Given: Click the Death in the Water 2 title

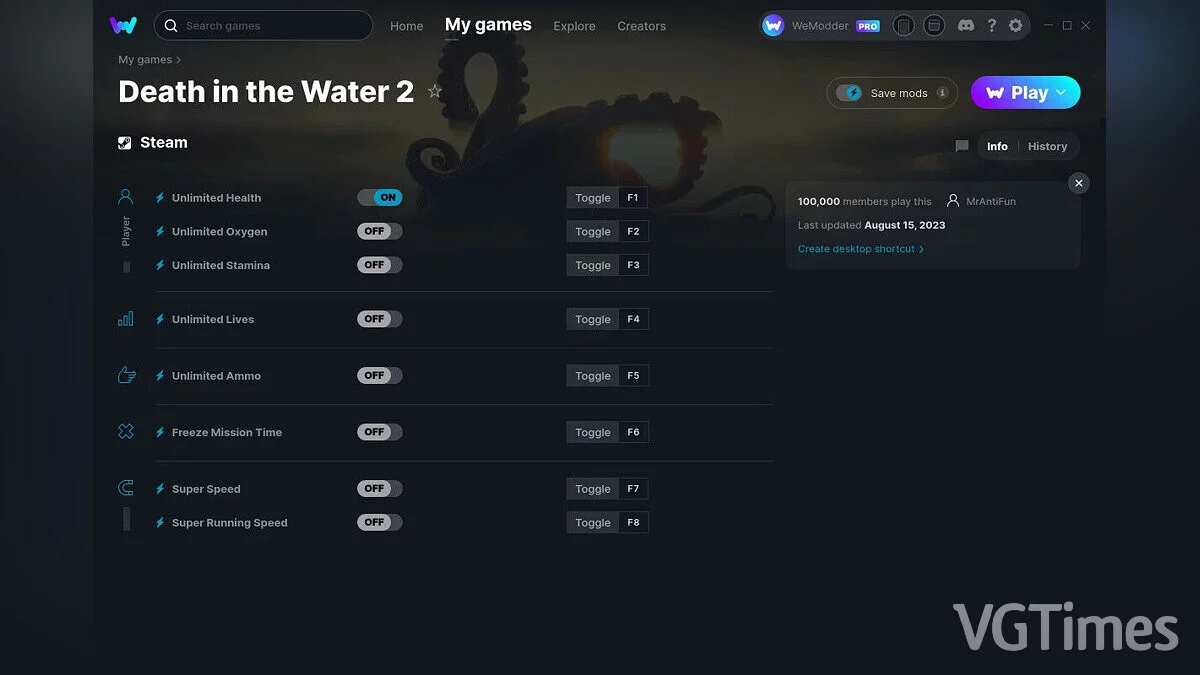Looking at the screenshot, I should [x=266, y=92].
